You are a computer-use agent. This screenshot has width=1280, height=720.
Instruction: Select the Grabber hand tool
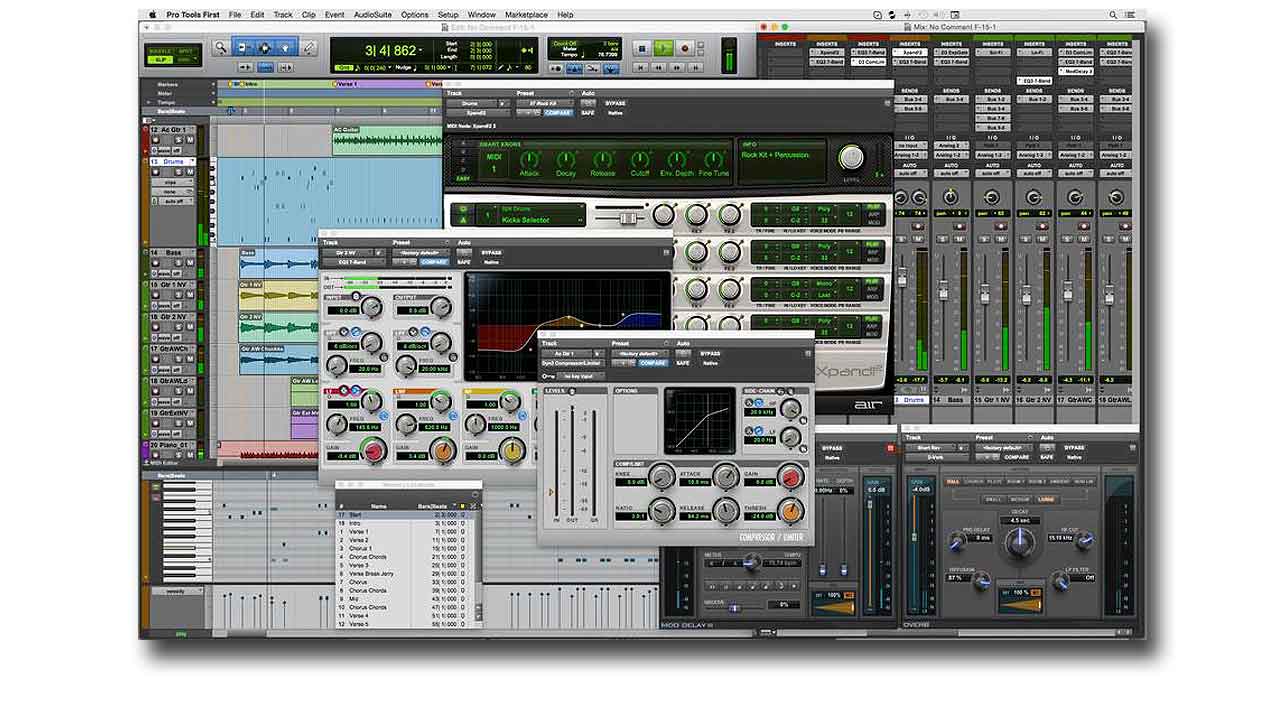pyautogui.click(x=283, y=47)
